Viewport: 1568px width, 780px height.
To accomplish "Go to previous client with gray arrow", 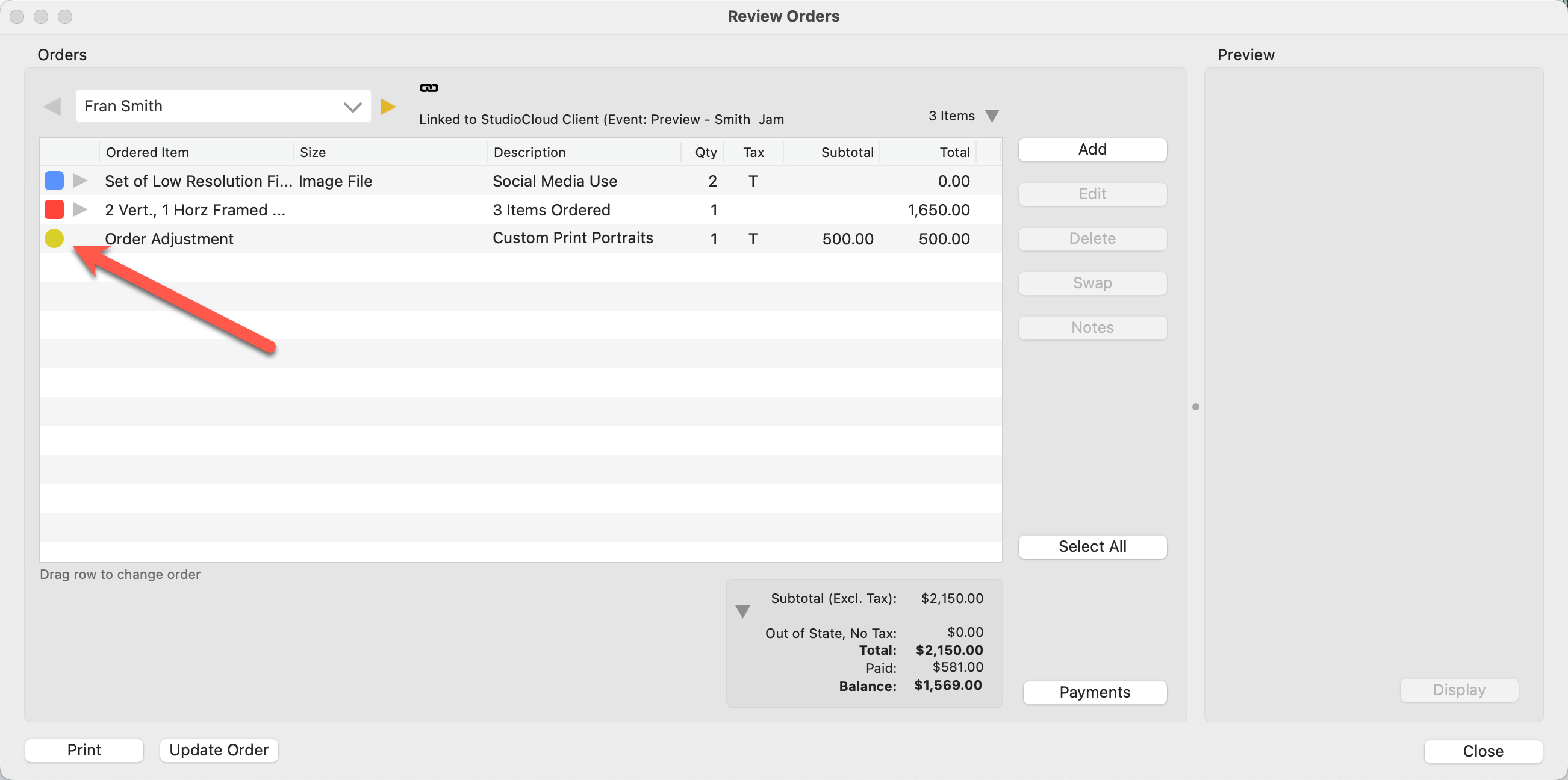I will pos(52,107).
